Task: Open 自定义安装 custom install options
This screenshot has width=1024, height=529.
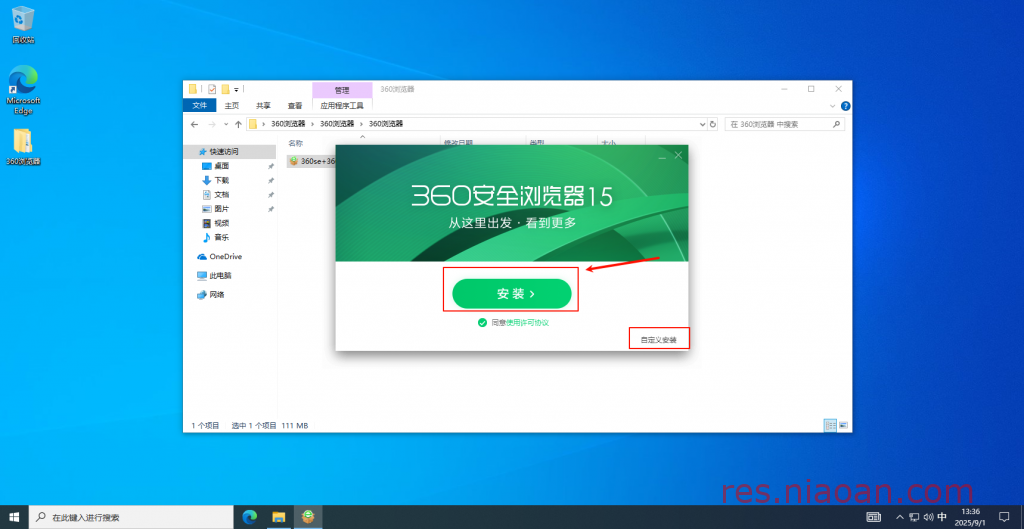Action: tap(658, 340)
